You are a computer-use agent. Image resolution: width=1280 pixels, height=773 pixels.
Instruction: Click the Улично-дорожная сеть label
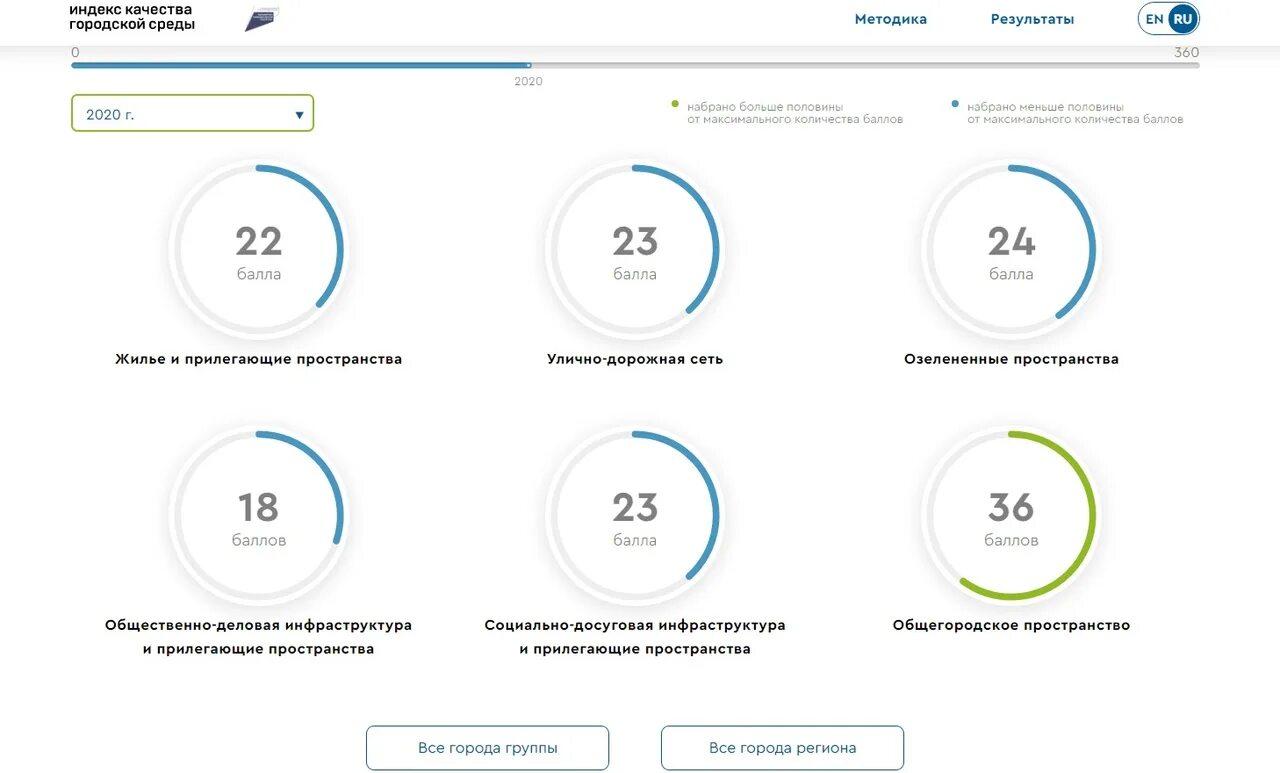click(635, 359)
